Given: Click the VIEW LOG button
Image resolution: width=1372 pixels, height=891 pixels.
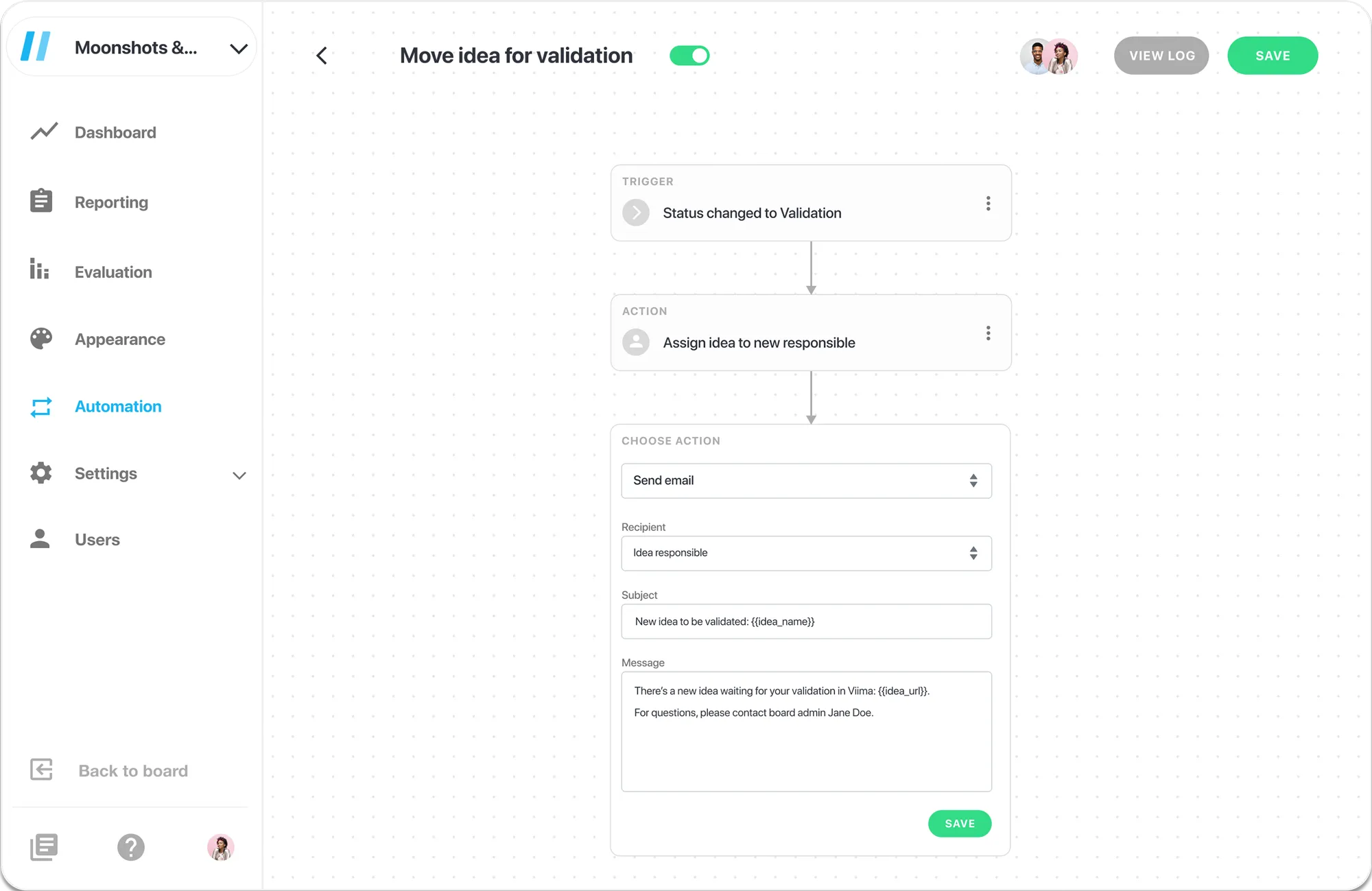Looking at the screenshot, I should coord(1162,55).
